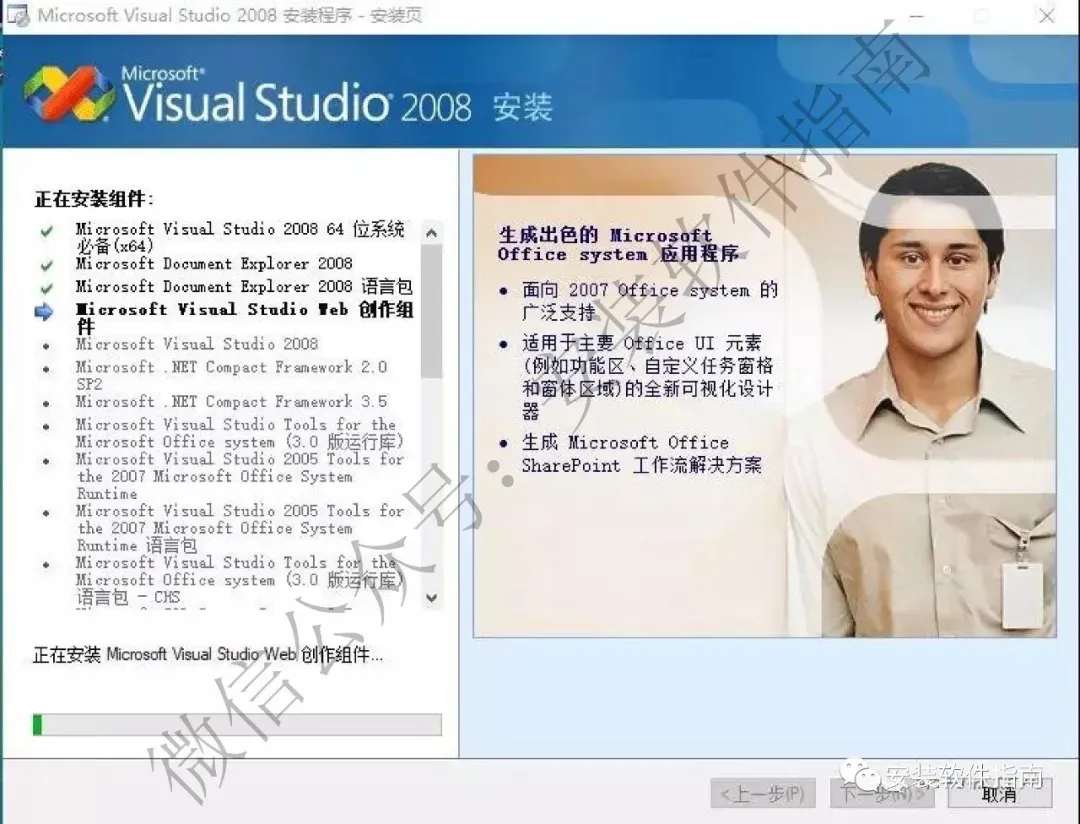1080x824 pixels.
Task: Click the 下一步 button
Action: 883,794
